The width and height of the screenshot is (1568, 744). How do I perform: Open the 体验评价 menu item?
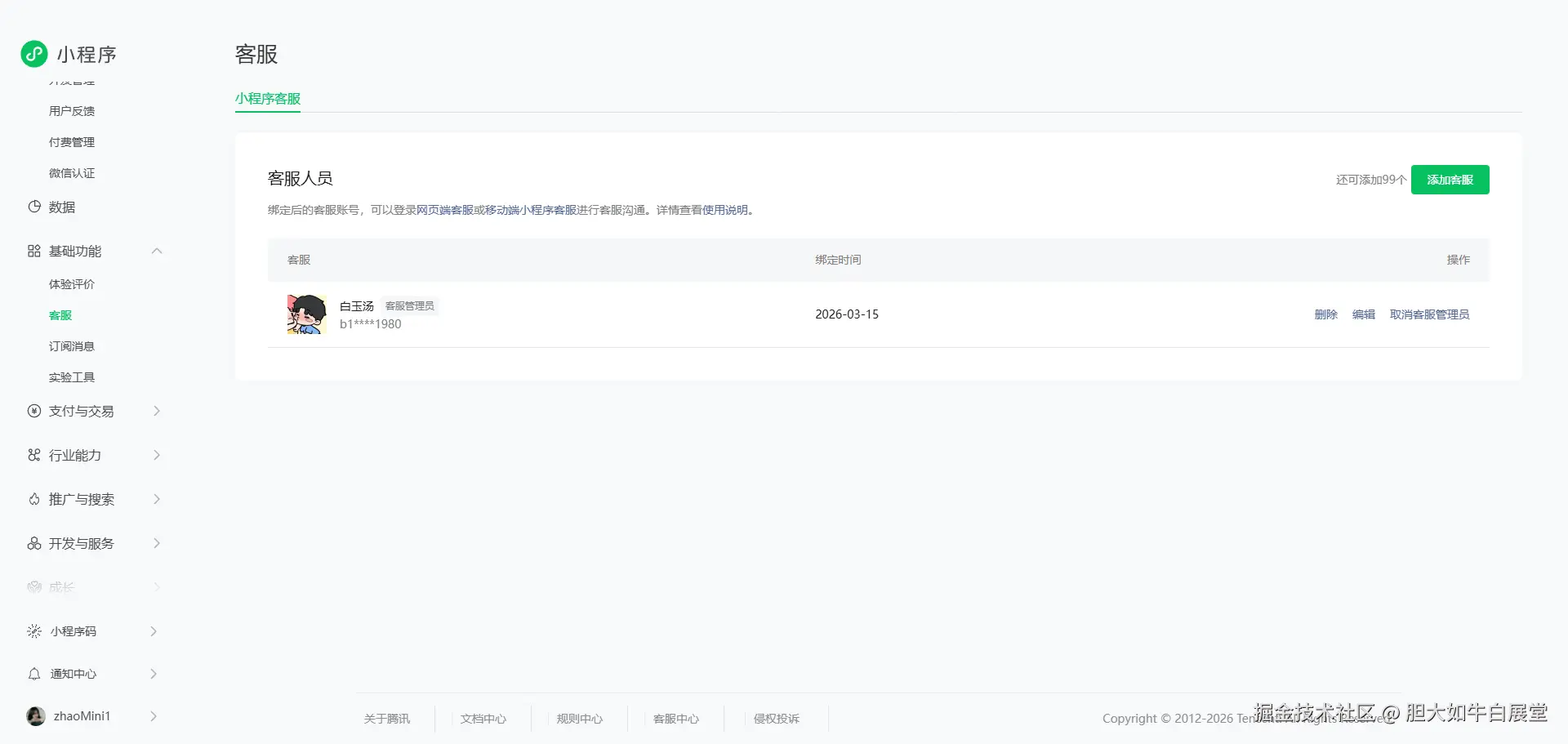72,284
